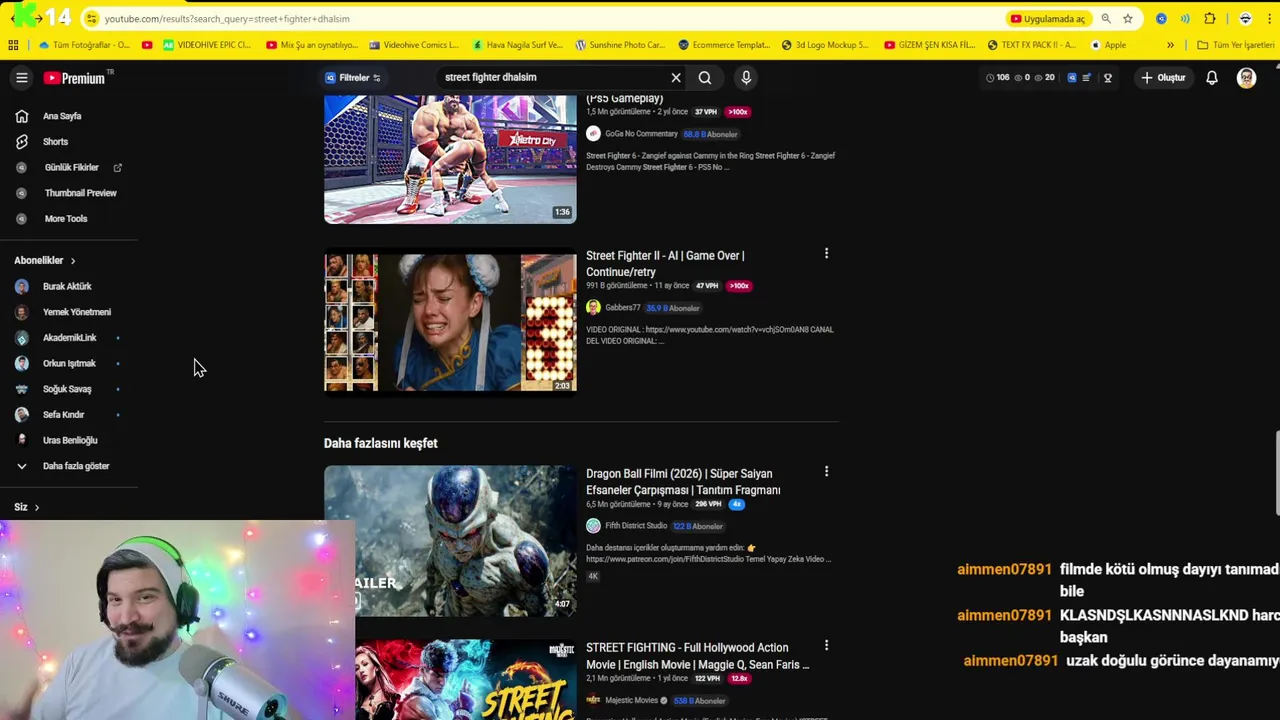
Task: Open STREET FIGHTING Full Hollywood Action Movie title
Action: [698, 656]
